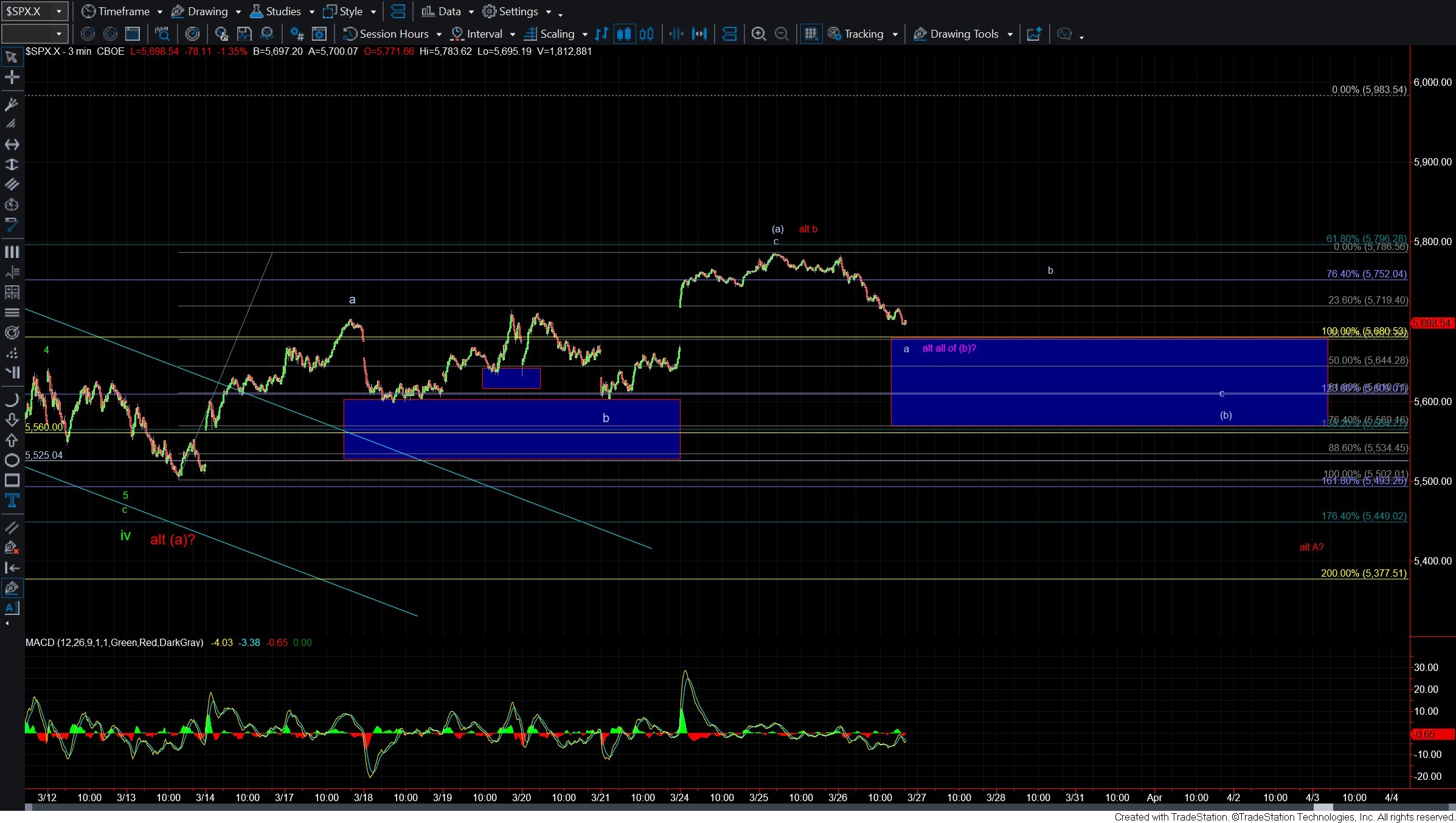Switch chart to filled candlestick style
1456x823 pixels.
(624, 34)
